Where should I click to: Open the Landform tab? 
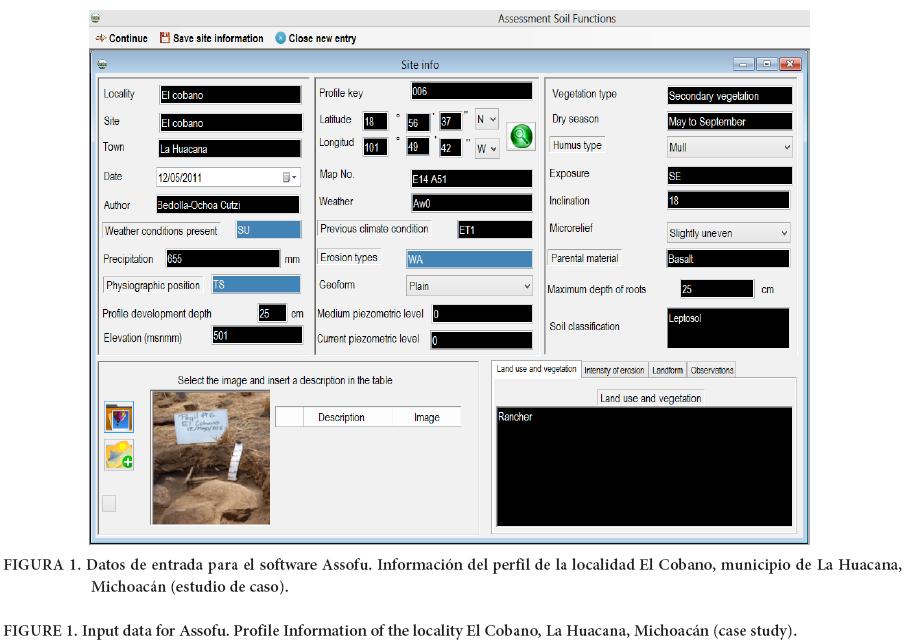coord(667,370)
